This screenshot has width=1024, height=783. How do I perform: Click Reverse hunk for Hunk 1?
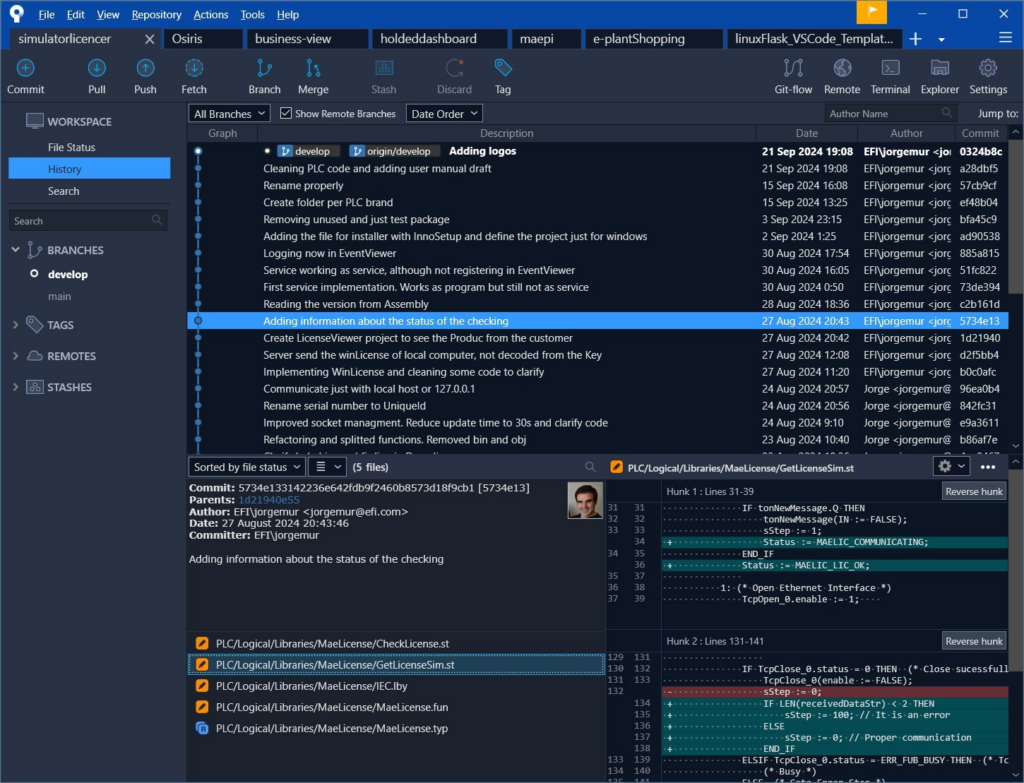tap(973, 491)
